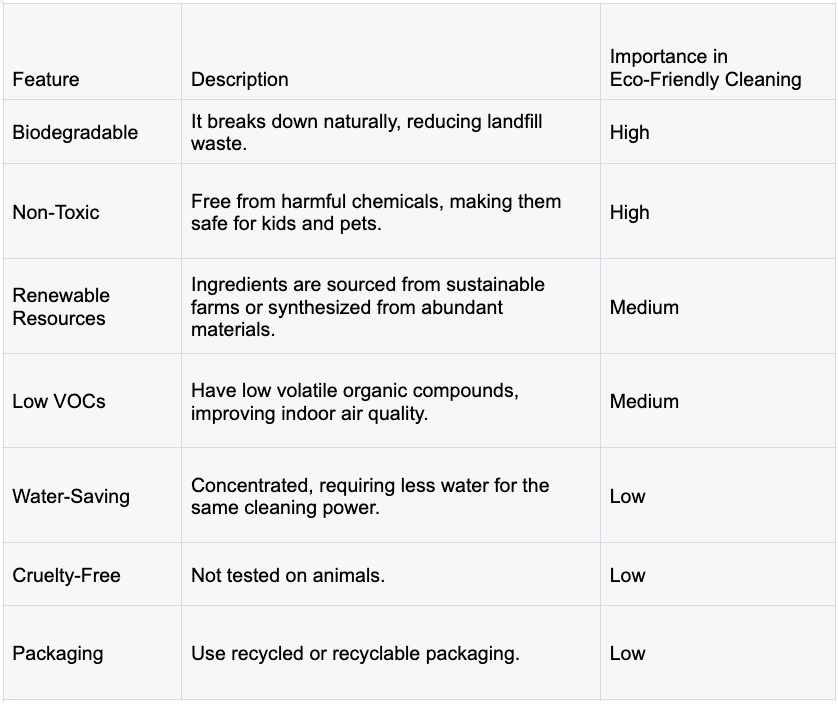Click the 'Ingredients are sourced' description cell
The width and height of the screenshot is (838, 706).
pyautogui.click(x=391, y=306)
